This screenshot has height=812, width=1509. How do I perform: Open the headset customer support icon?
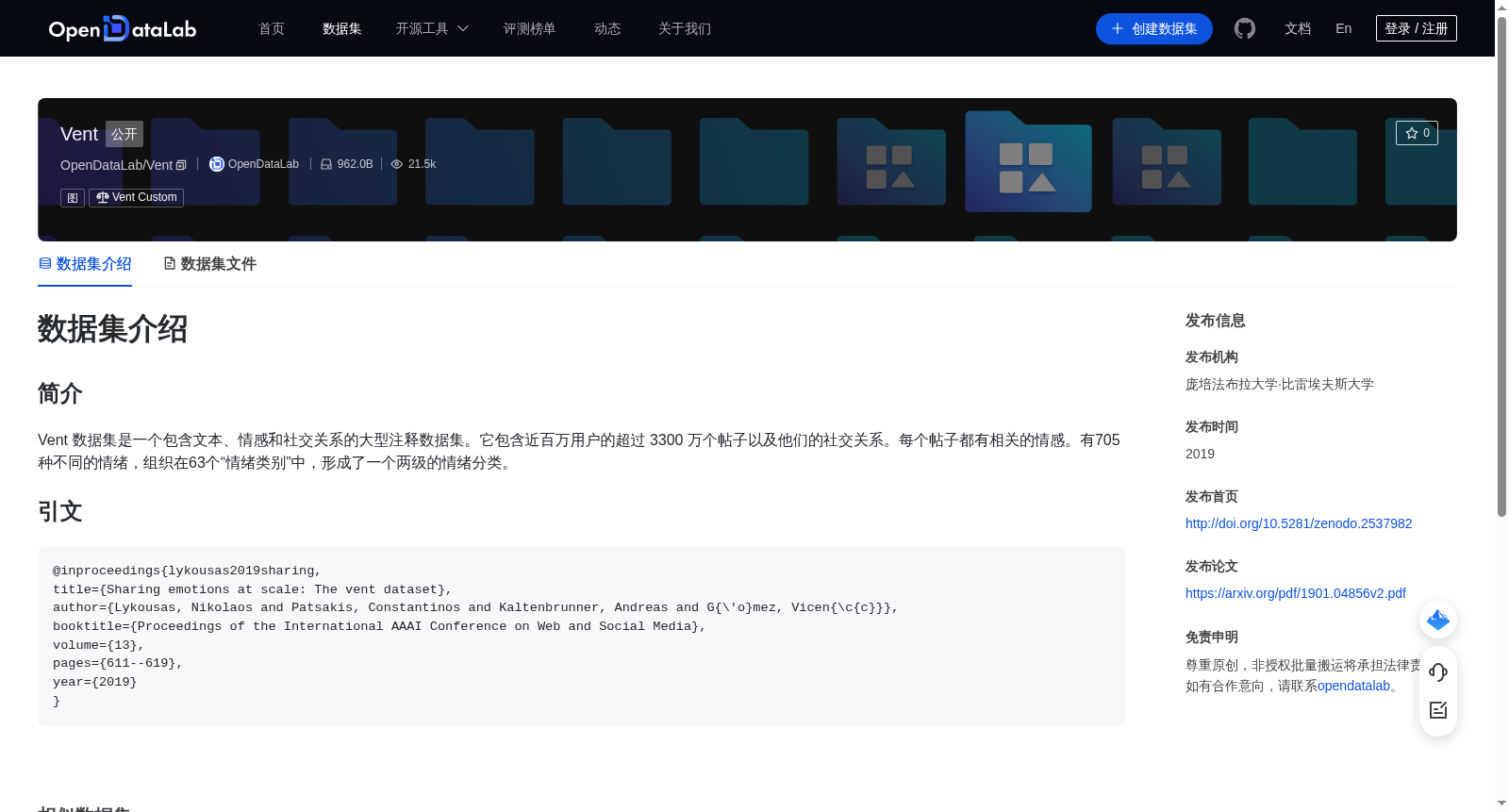1438,671
